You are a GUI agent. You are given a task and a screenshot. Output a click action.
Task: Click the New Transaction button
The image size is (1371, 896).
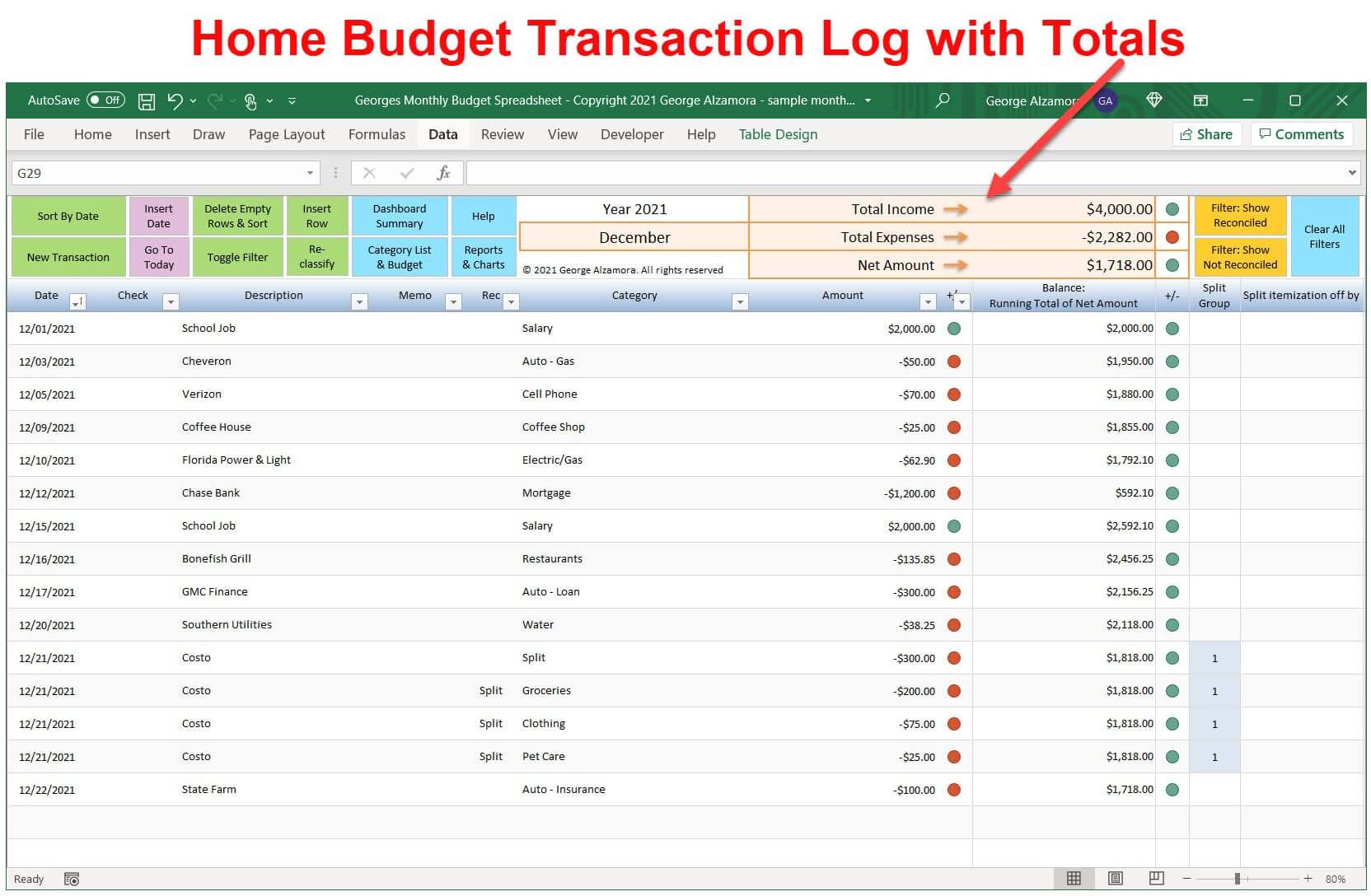coord(68,257)
